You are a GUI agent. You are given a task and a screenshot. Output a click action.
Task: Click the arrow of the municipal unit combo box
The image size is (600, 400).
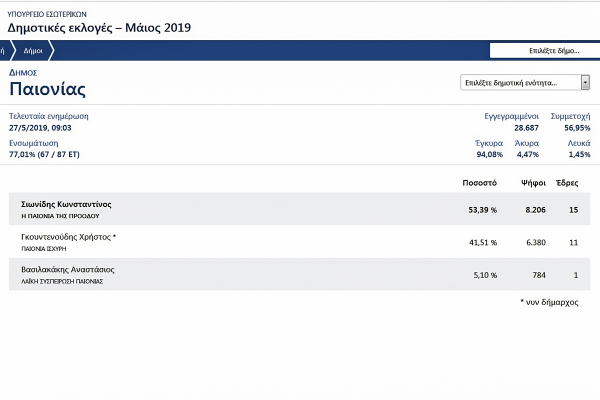pyautogui.click(x=585, y=83)
